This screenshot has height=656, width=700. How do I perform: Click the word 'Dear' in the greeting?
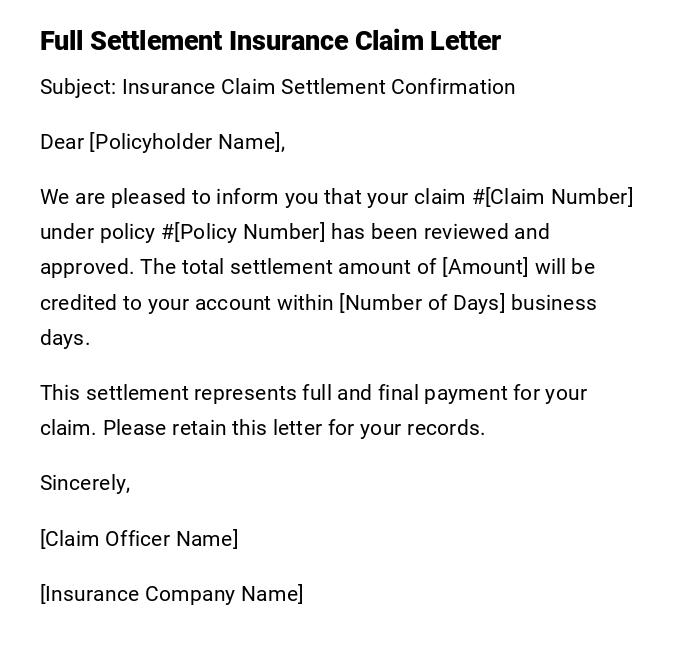pyautogui.click(x=62, y=142)
